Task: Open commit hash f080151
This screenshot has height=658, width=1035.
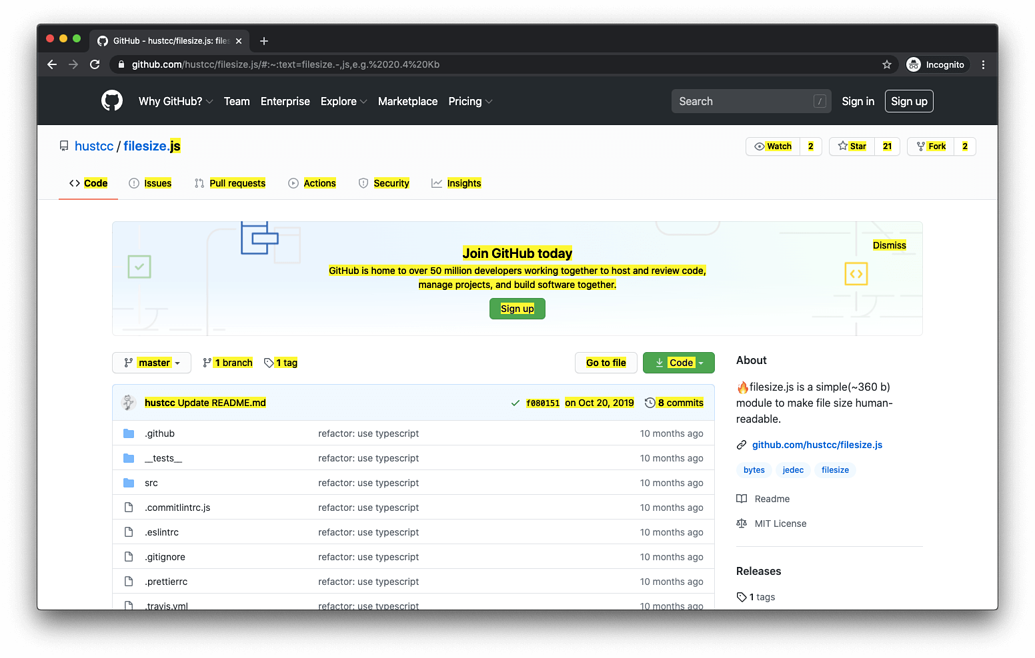Action: [543, 403]
